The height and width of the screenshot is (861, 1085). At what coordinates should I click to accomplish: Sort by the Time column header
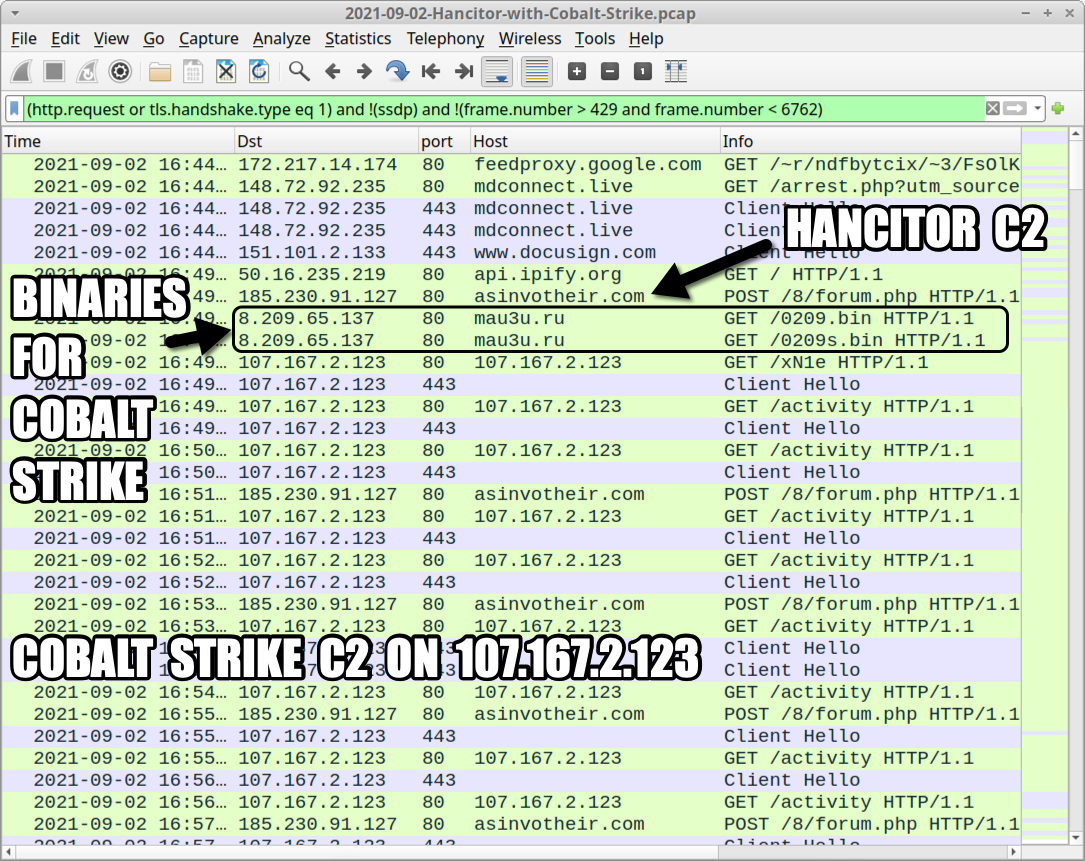point(118,141)
